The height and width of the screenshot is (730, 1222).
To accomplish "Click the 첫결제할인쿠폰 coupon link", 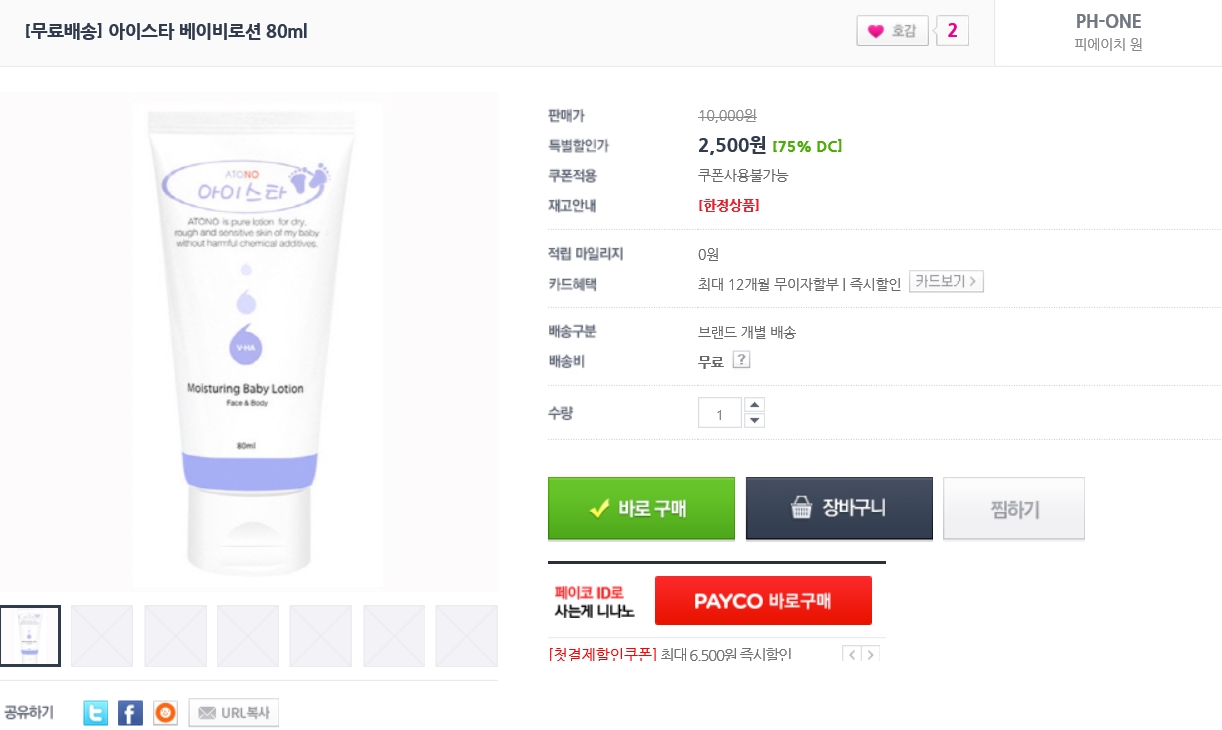I will tap(603, 655).
